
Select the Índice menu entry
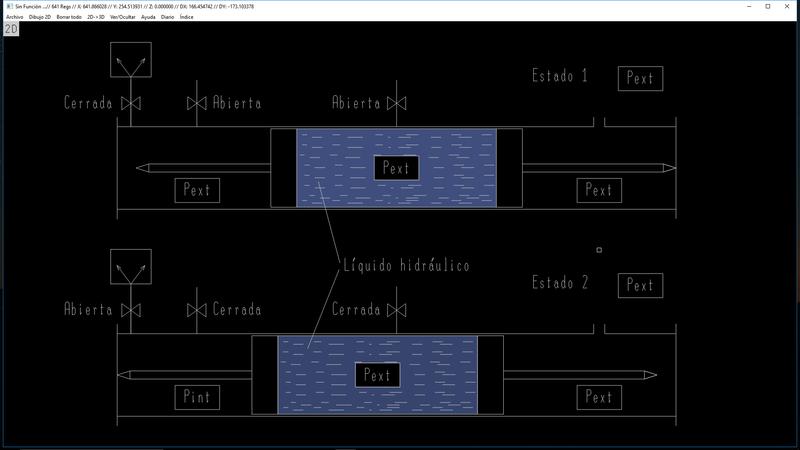(x=186, y=17)
